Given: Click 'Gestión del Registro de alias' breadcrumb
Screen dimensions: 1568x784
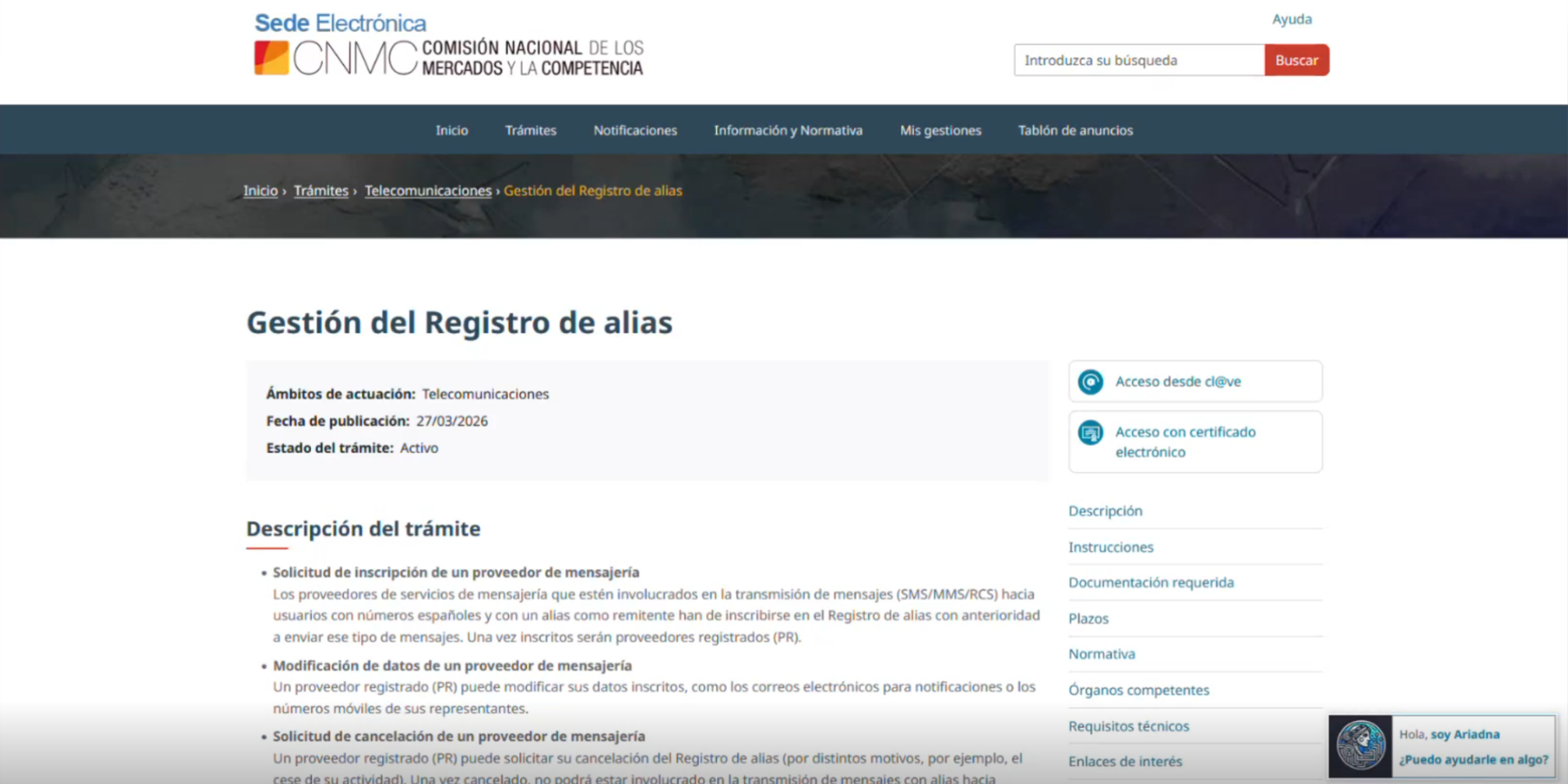Looking at the screenshot, I should pyautogui.click(x=593, y=190).
